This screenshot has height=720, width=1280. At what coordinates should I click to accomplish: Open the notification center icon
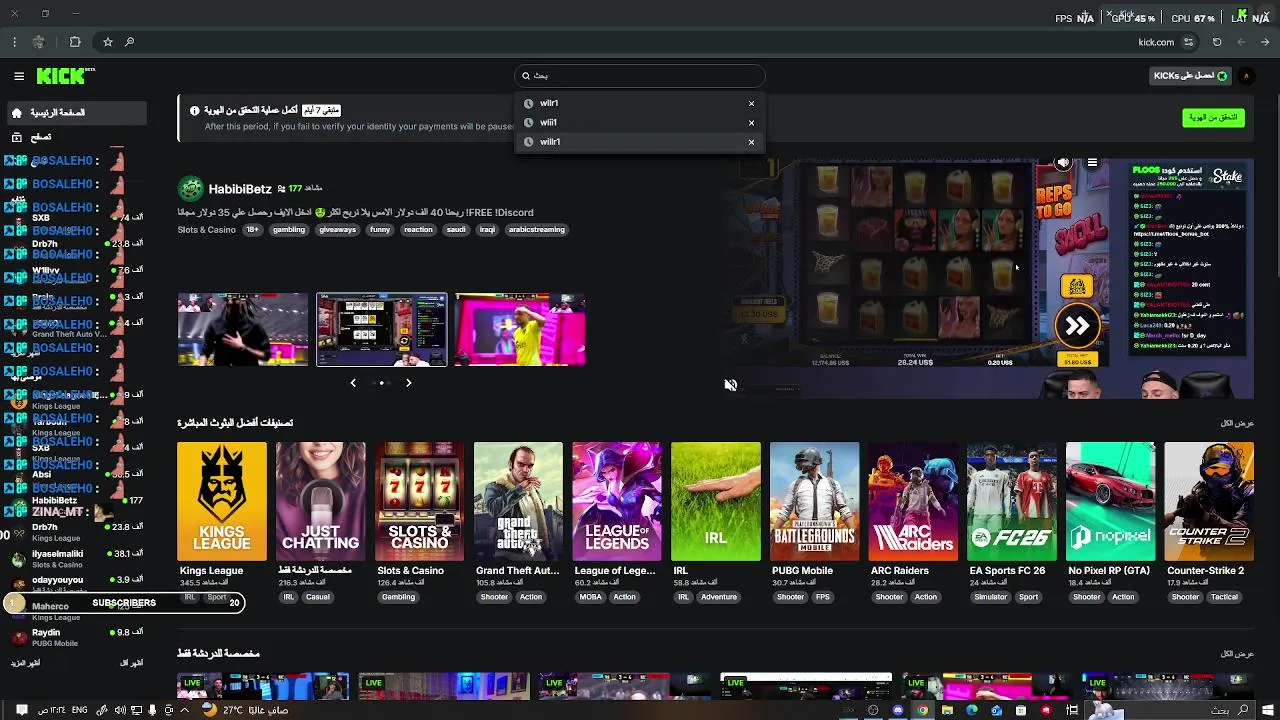click(21, 710)
